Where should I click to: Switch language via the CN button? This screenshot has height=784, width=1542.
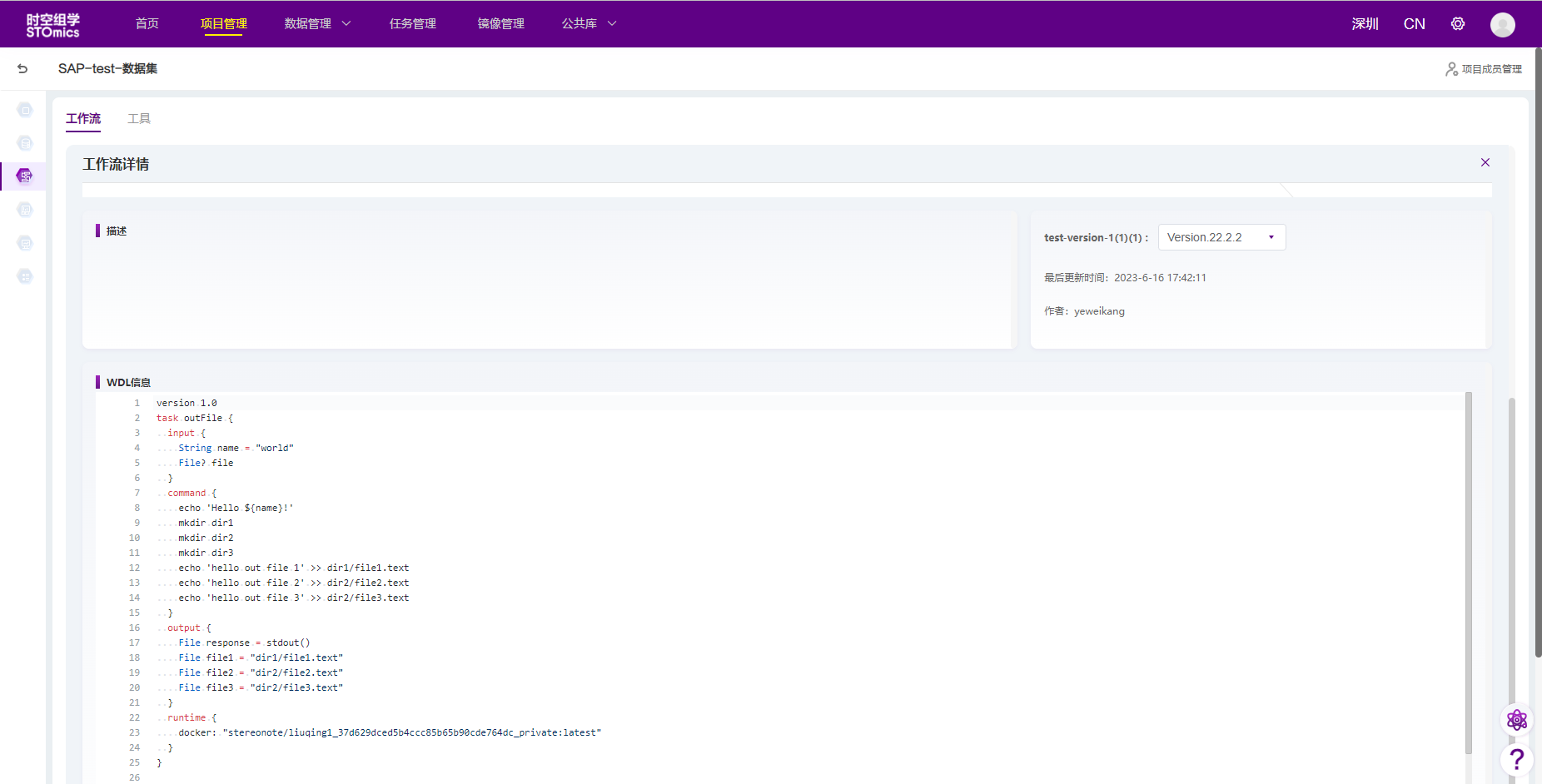tap(1414, 24)
